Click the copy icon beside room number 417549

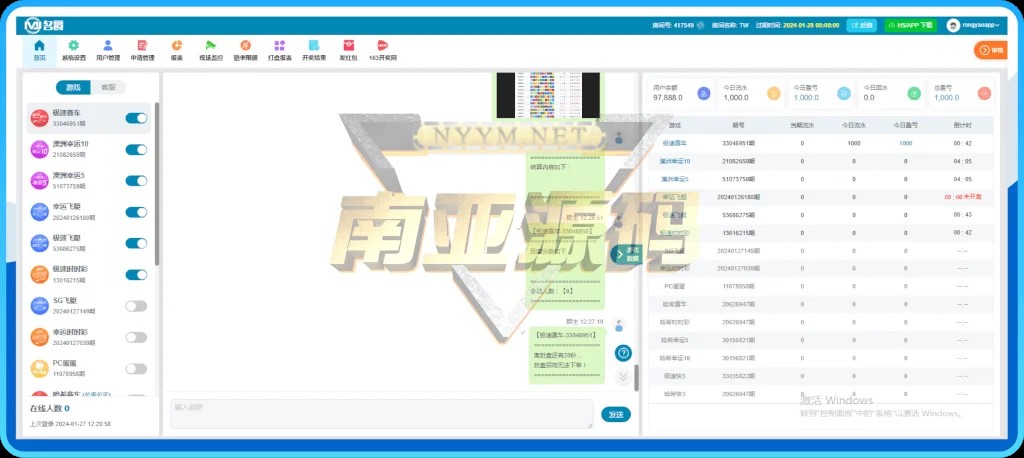(700, 25)
